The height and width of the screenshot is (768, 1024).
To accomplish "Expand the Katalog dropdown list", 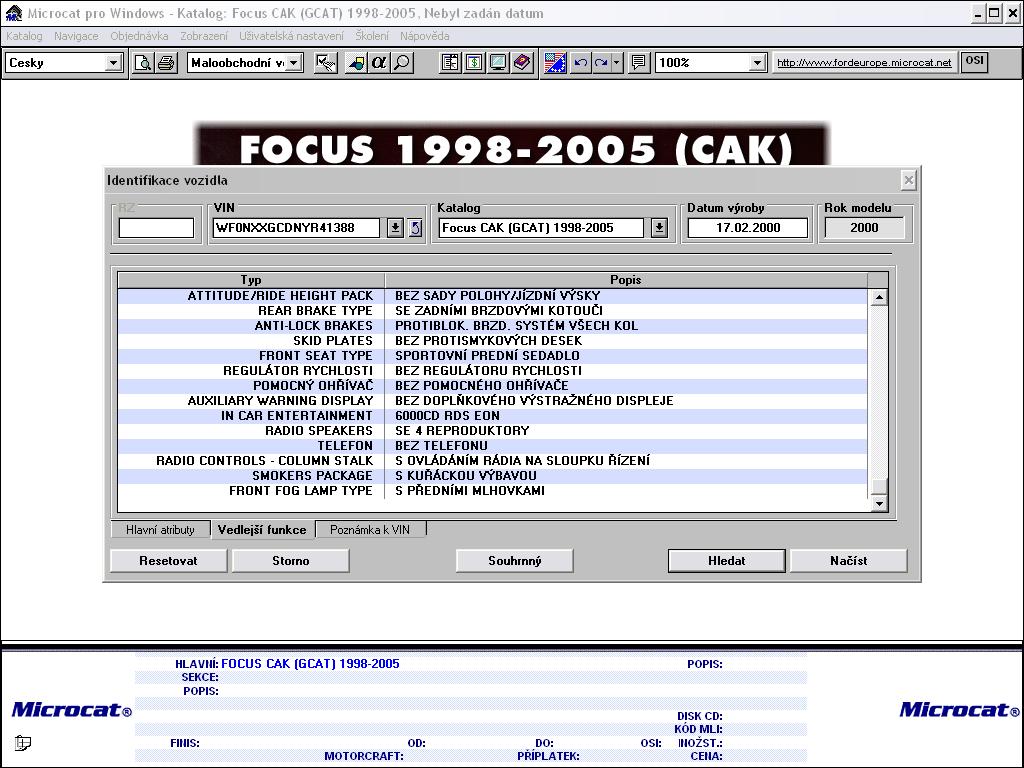I will coord(659,228).
